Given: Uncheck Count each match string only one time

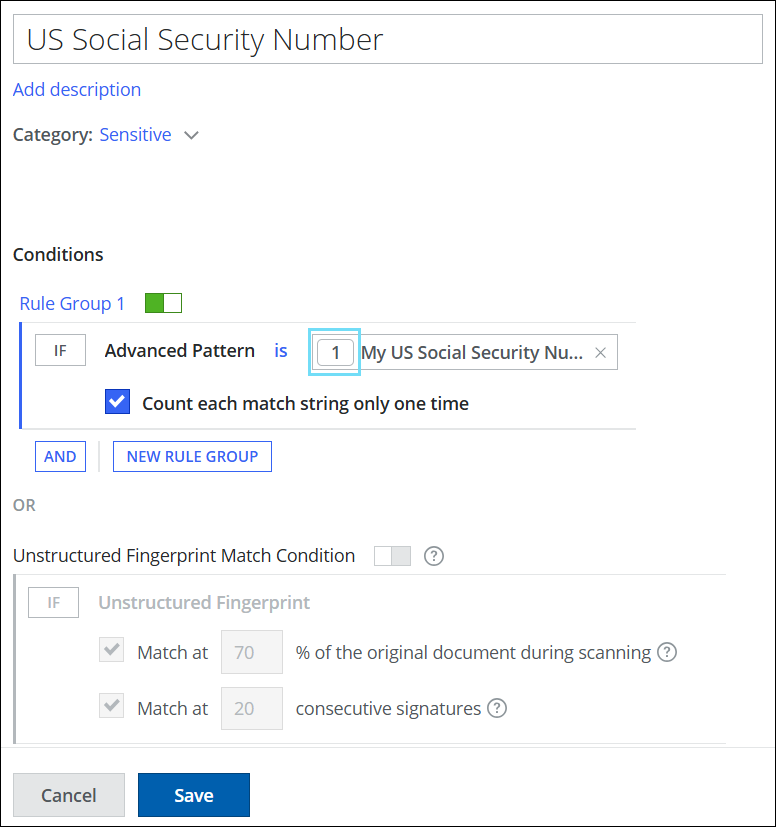Looking at the screenshot, I should coord(118,403).
